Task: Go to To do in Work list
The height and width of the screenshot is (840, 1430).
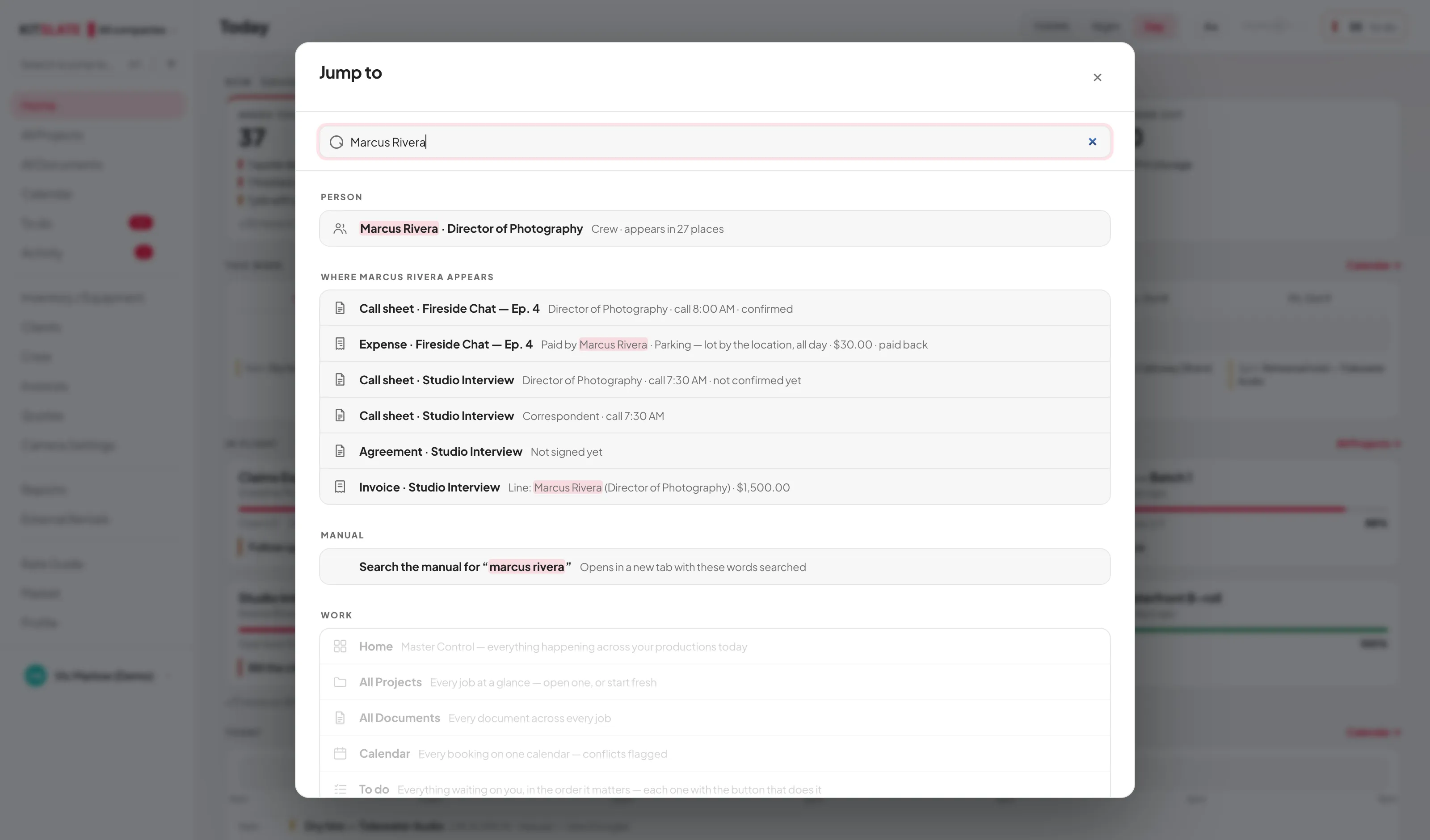Action: pyautogui.click(x=715, y=785)
